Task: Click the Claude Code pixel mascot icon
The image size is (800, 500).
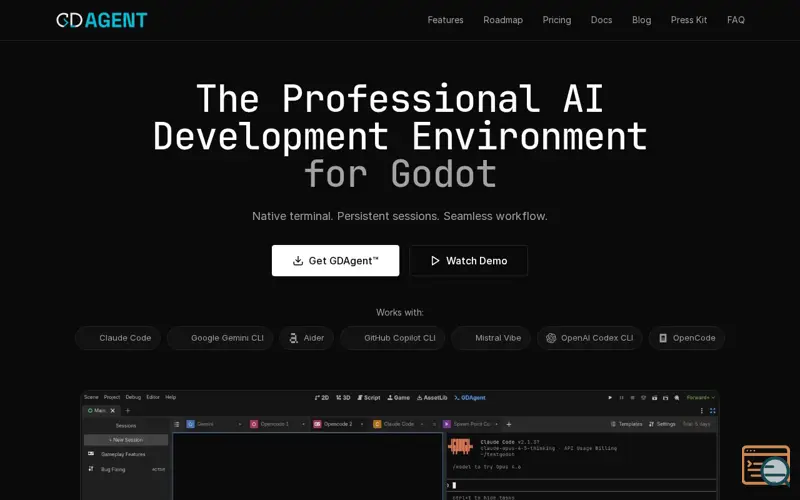Action: (x=460, y=446)
